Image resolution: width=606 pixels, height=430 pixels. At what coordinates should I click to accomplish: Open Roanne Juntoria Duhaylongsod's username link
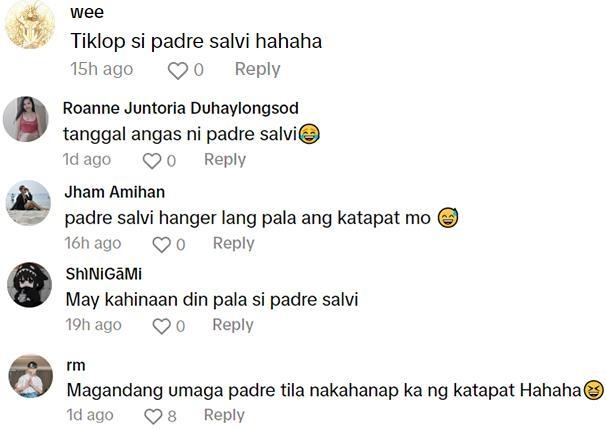click(180, 108)
